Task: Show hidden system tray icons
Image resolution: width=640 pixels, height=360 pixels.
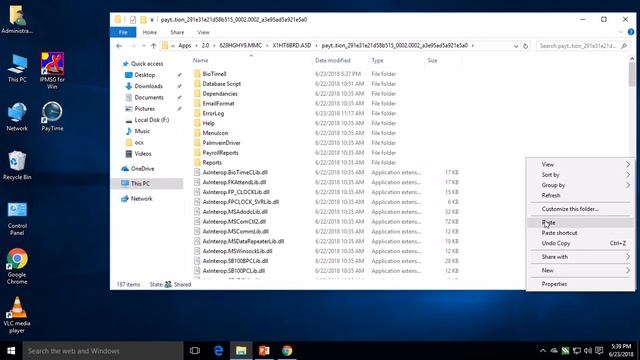Action: [543, 351]
